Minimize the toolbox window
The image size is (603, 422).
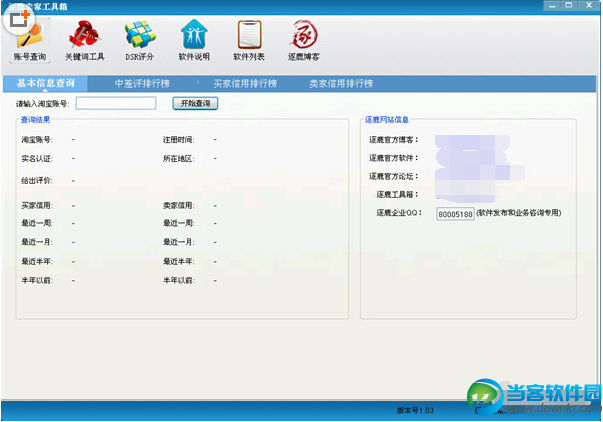pyautogui.click(x=552, y=5)
